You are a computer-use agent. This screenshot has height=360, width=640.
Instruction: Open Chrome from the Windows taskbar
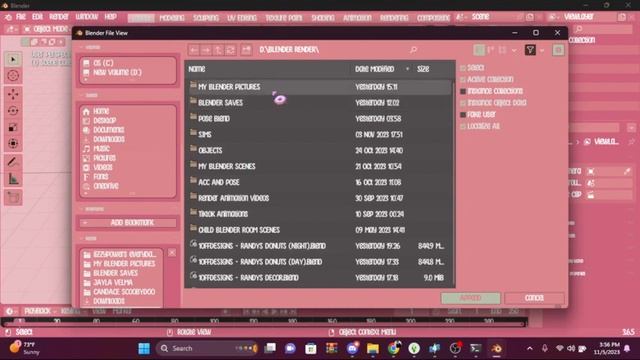click(x=394, y=349)
